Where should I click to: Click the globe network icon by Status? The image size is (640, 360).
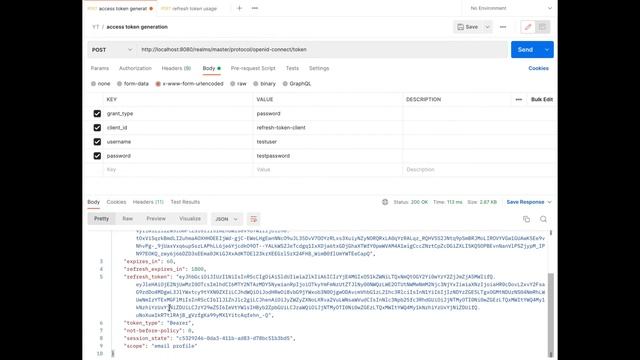tap(385, 202)
